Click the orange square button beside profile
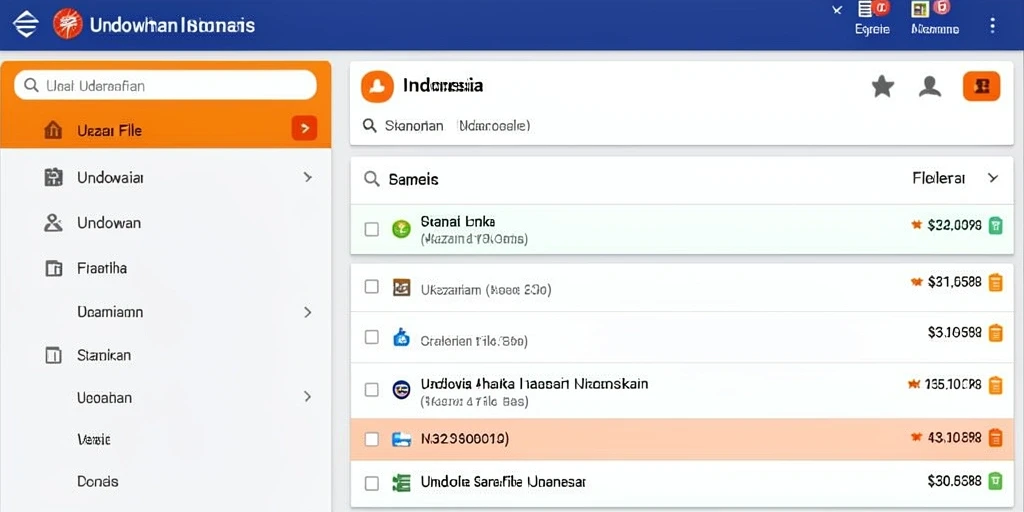Viewport: 1024px width, 512px height. click(981, 86)
